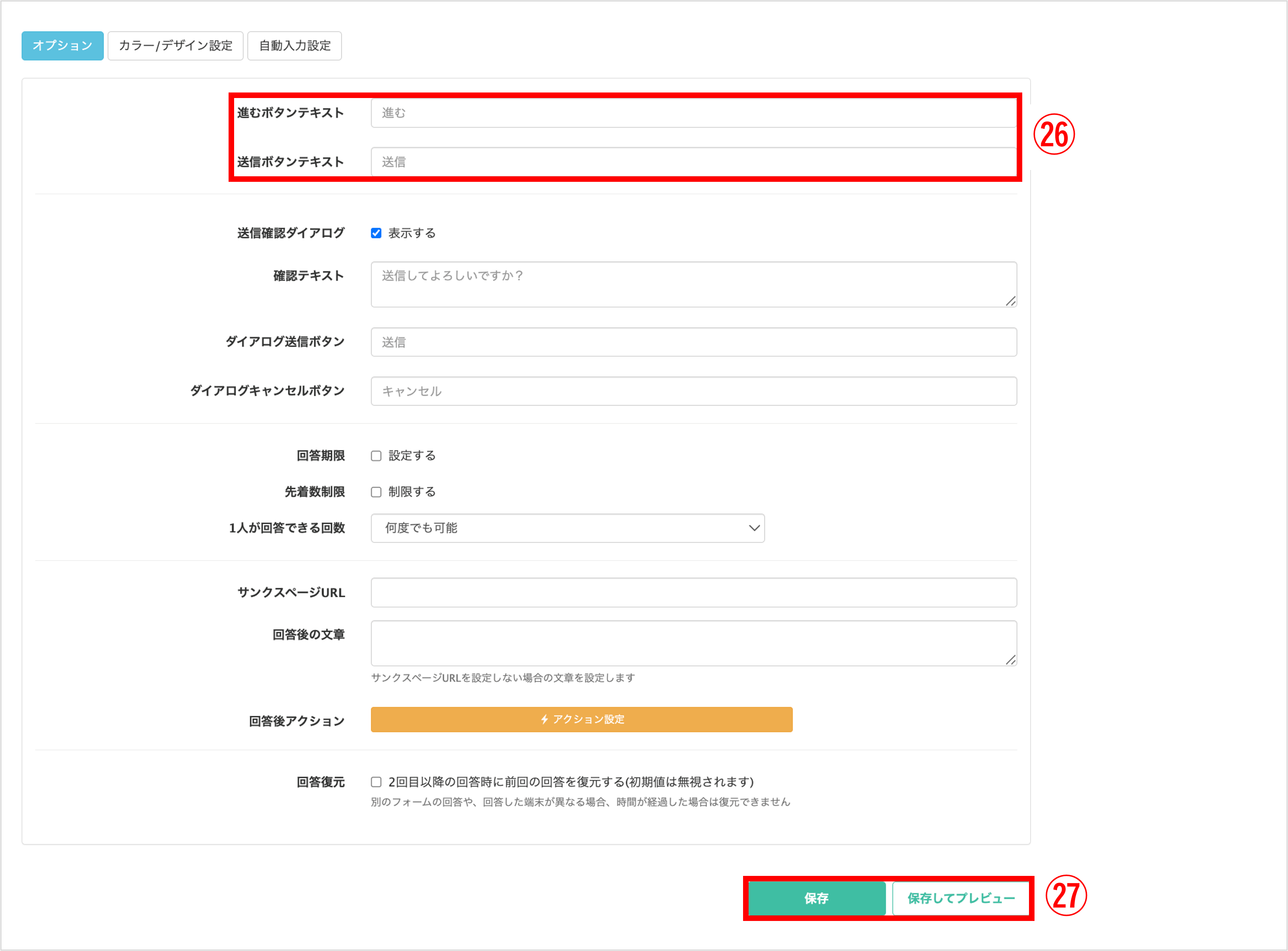The image size is (1288, 951).
Task: Click the green 保存 button
Action: click(x=816, y=898)
